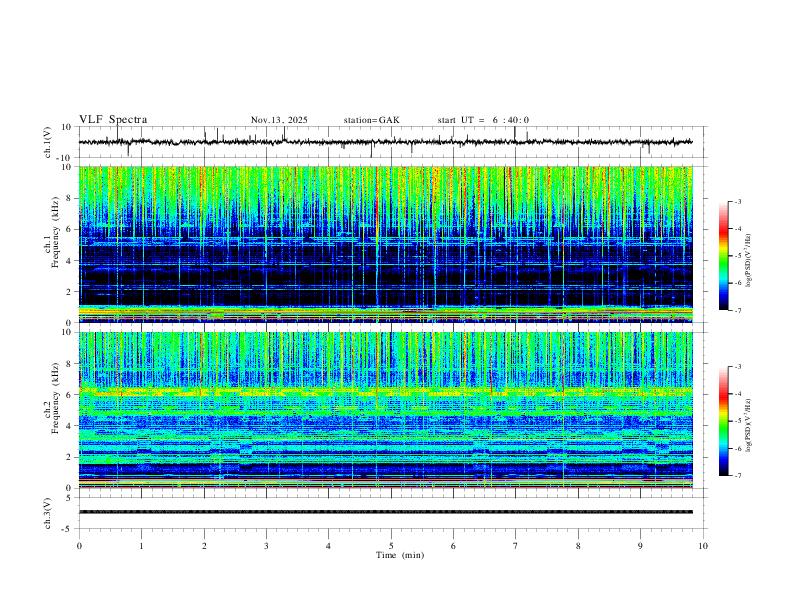This screenshot has width=792, height=612.
Task: Click the upper "log(PSD)(V²/Hz)" color bar label
Action: pyautogui.click(x=748, y=261)
